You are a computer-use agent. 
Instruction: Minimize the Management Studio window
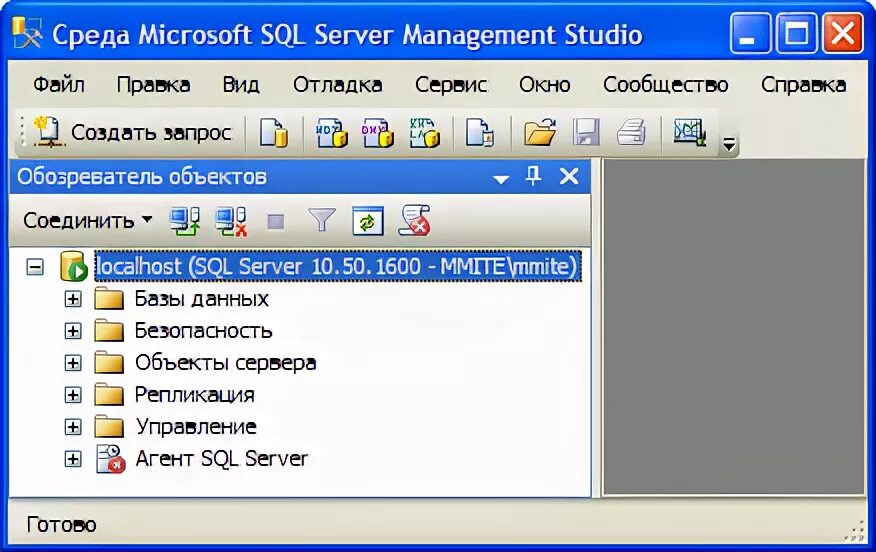750,34
